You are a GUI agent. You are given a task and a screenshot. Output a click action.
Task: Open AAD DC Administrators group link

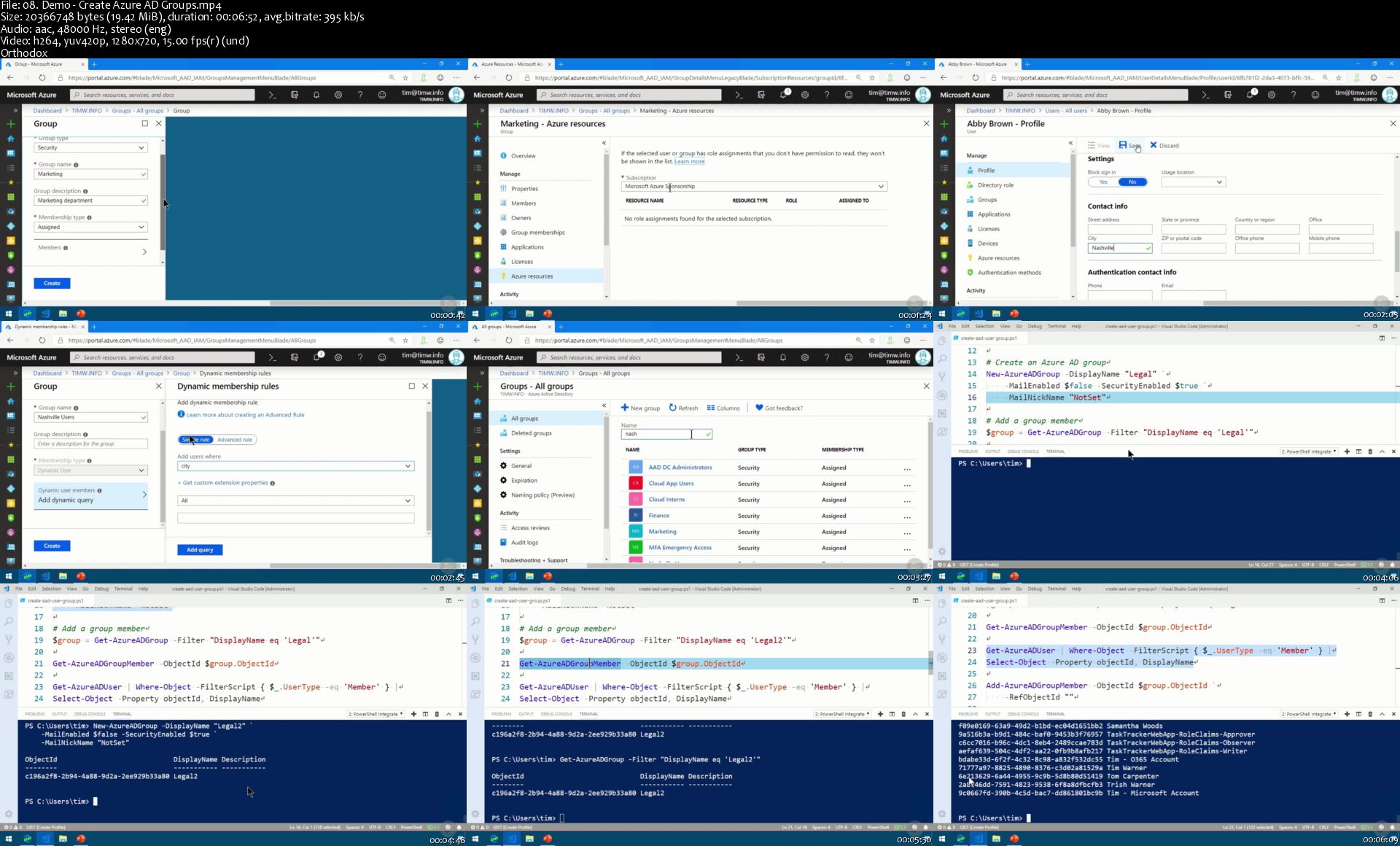point(680,467)
